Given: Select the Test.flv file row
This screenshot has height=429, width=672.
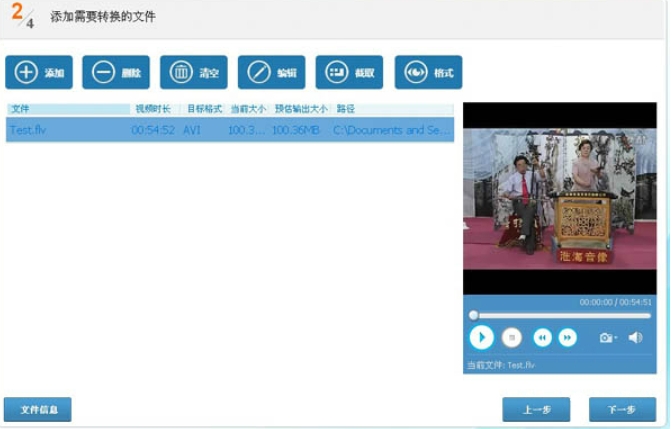Looking at the screenshot, I should pos(230,130).
